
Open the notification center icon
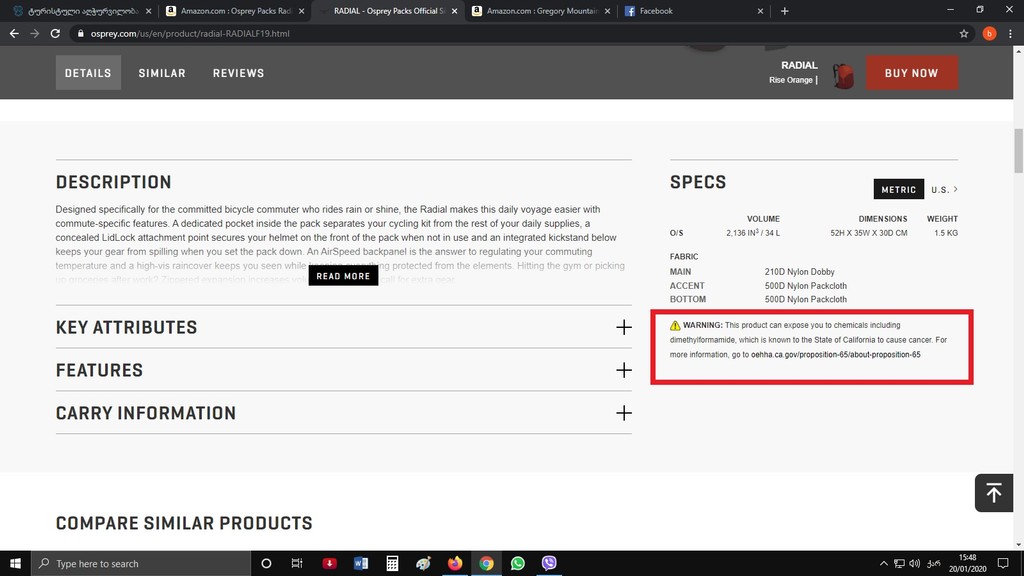[x=1003, y=564]
